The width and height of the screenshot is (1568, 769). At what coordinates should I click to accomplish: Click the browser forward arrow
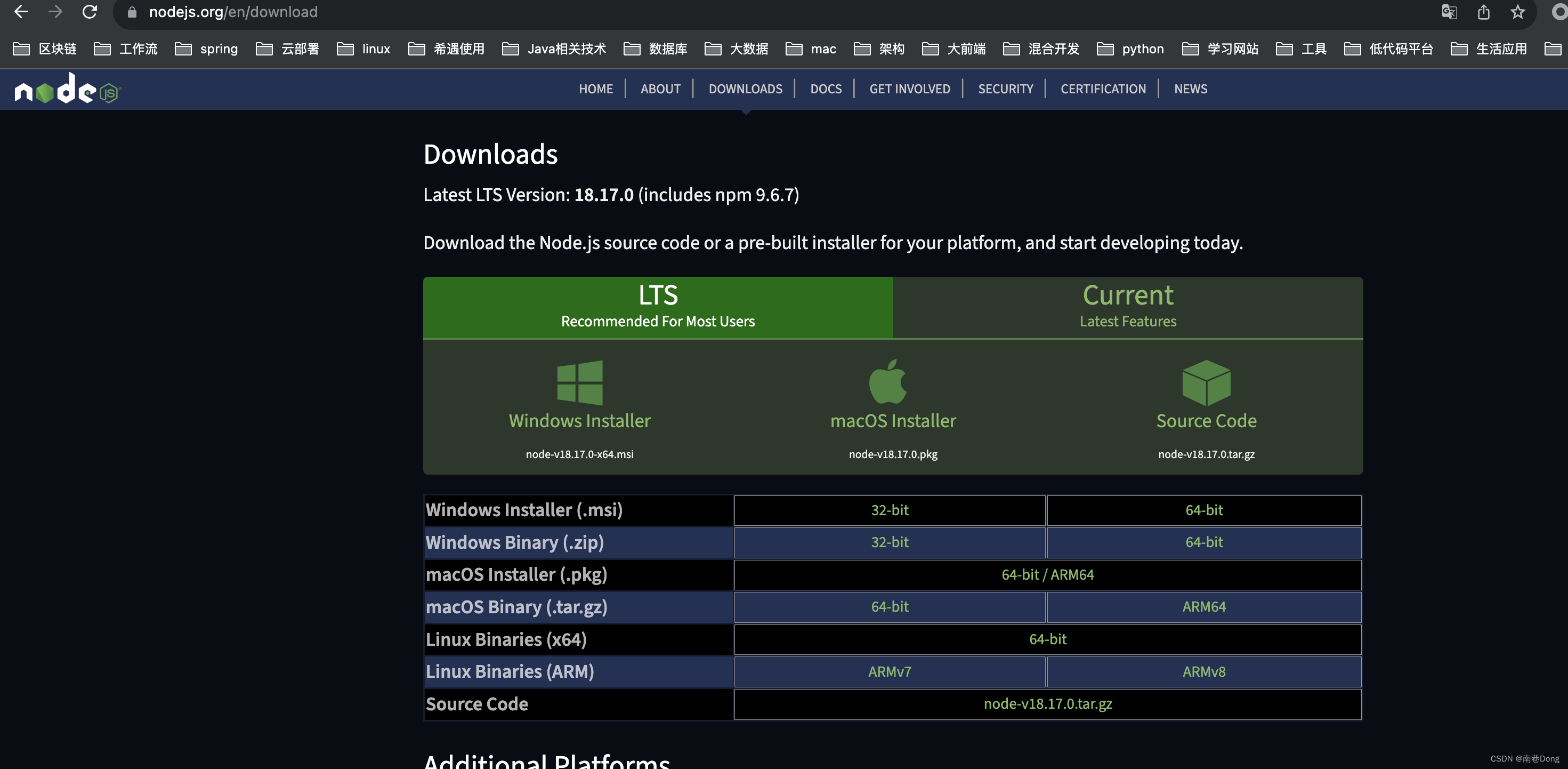click(x=55, y=12)
